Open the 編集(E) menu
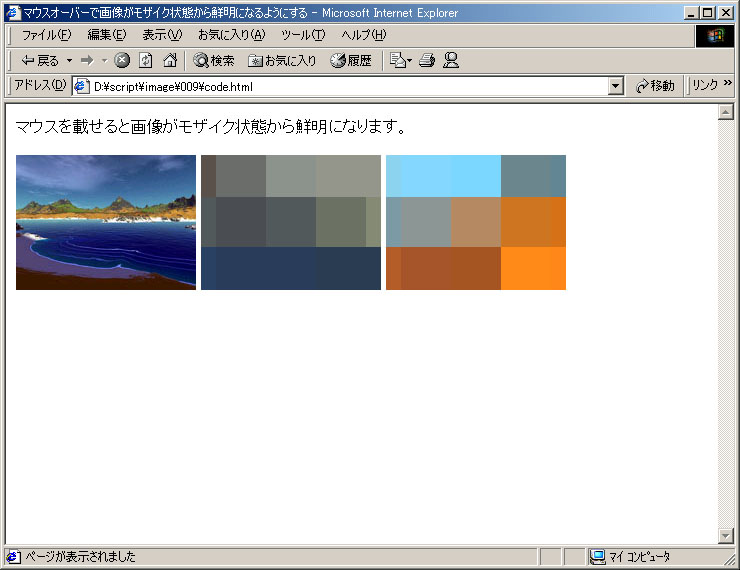 click(107, 34)
